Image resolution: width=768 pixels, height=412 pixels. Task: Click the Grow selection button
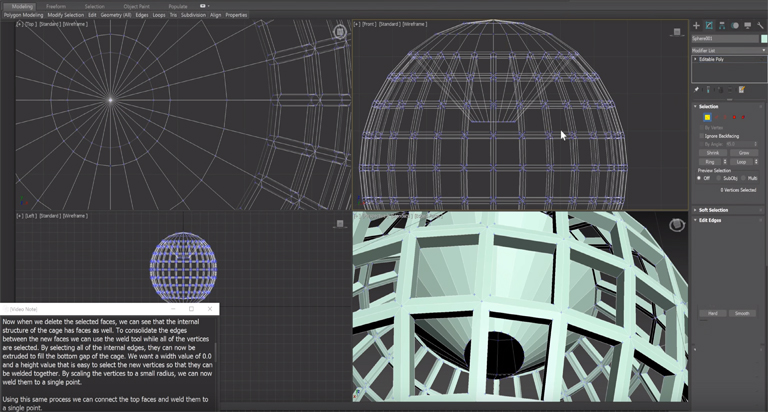[x=744, y=152]
